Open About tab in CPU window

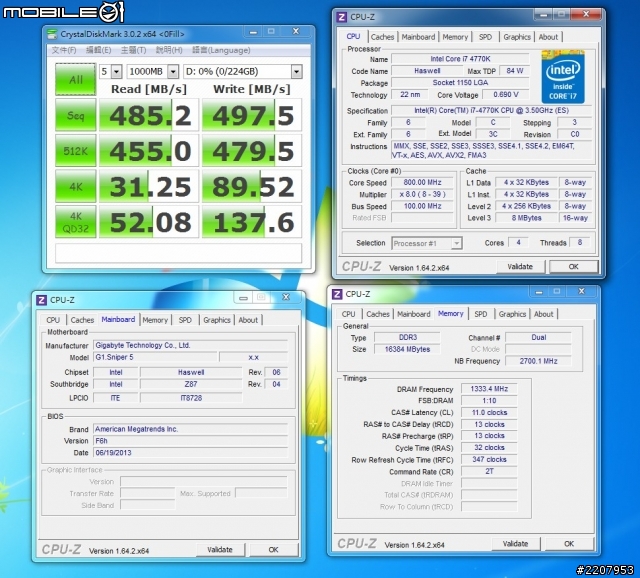click(x=548, y=37)
